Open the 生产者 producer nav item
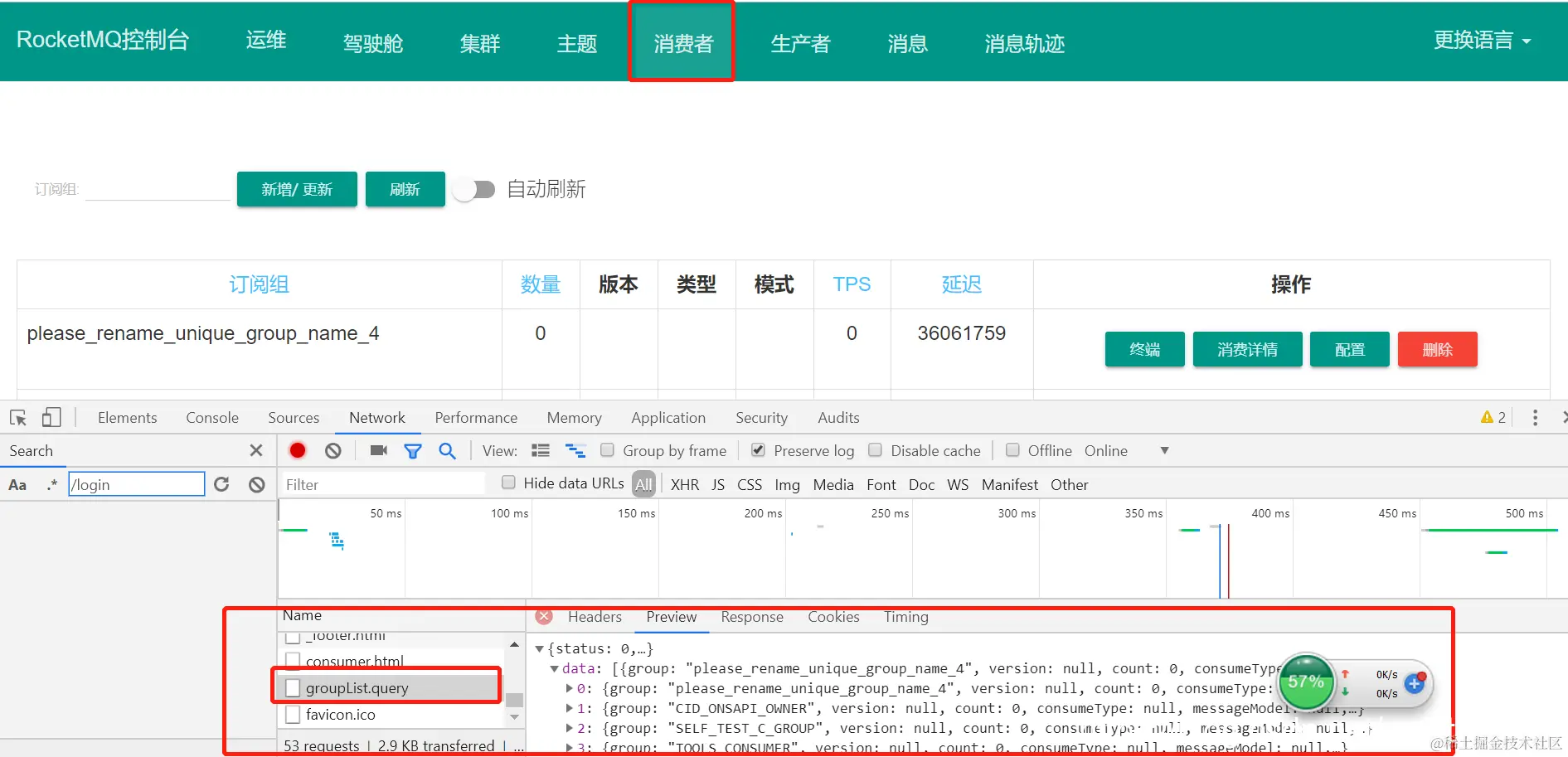Viewport: 1568px width, 757px height. [800, 43]
